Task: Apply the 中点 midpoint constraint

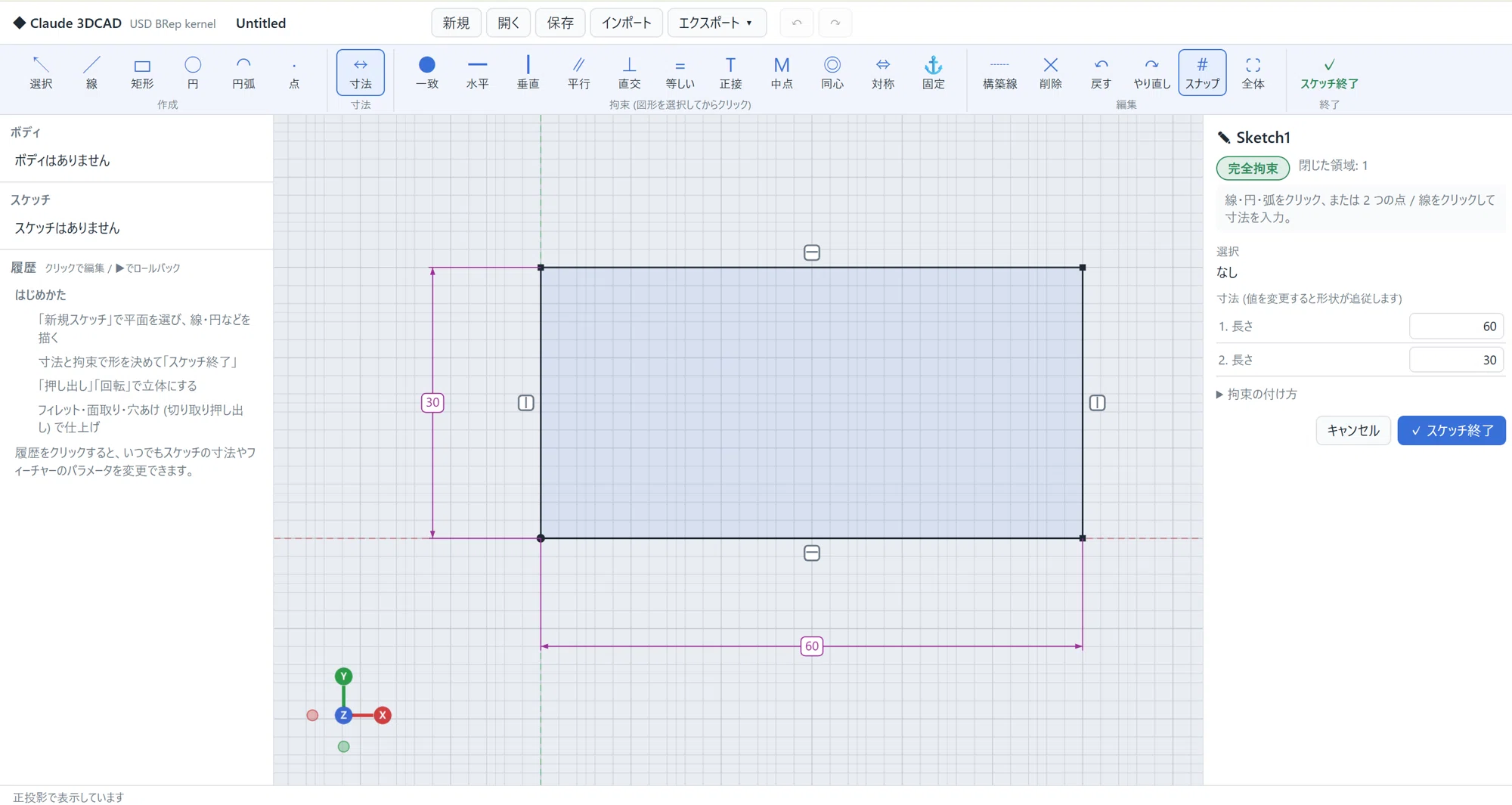Action: [x=782, y=73]
